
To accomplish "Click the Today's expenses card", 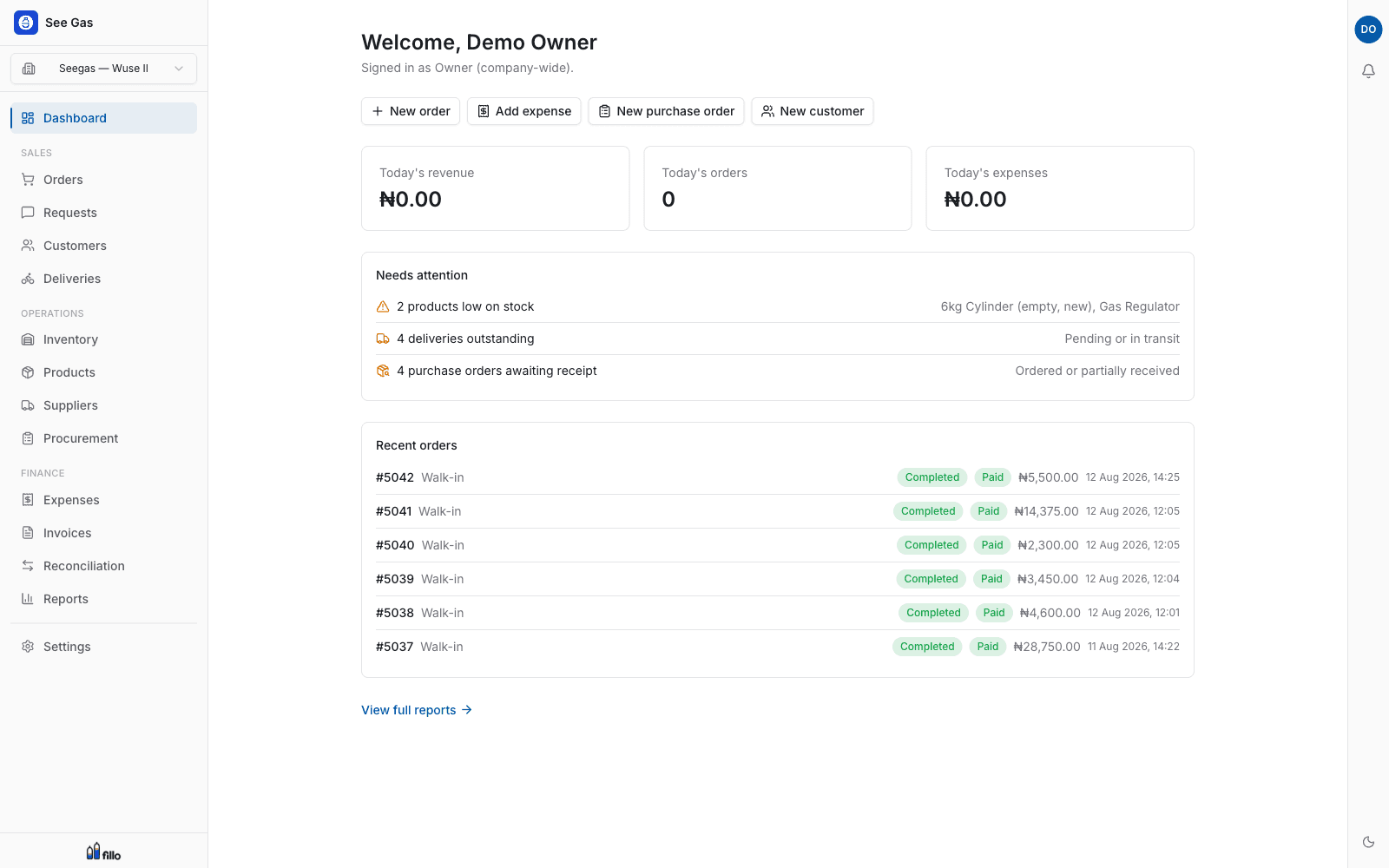I will tap(1060, 188).
